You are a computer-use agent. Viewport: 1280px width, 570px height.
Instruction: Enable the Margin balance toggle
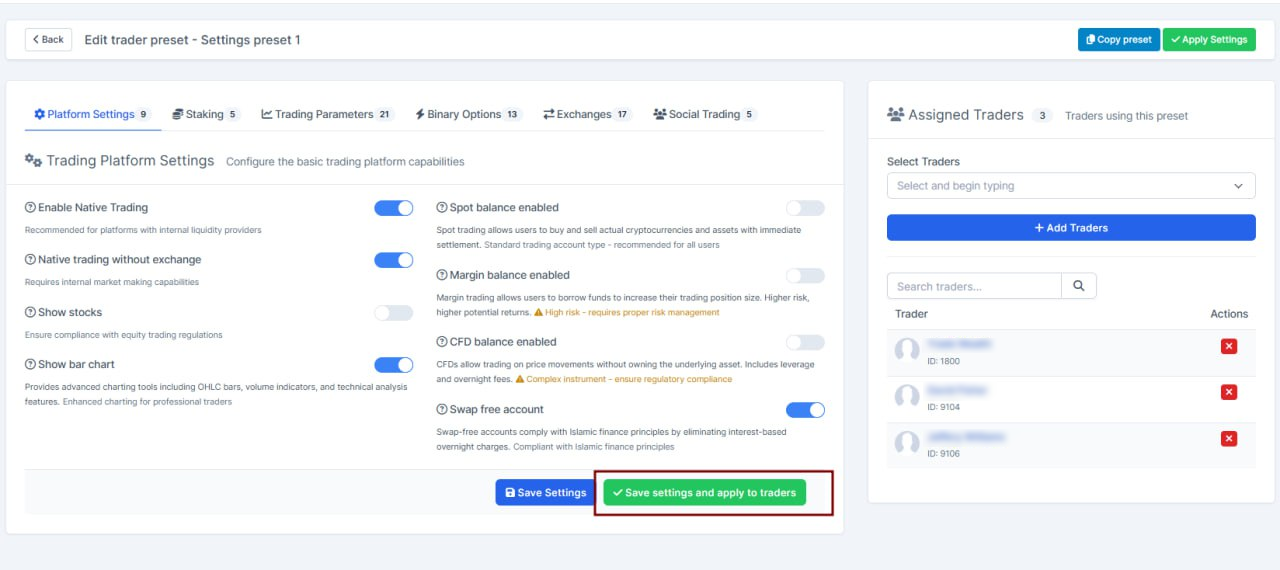[805, 275]
